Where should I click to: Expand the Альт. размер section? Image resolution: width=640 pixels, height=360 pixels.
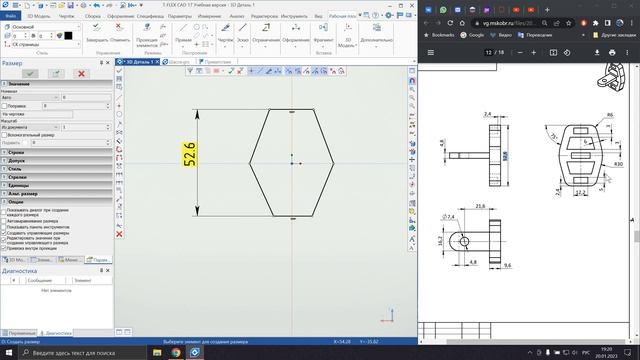56,193
